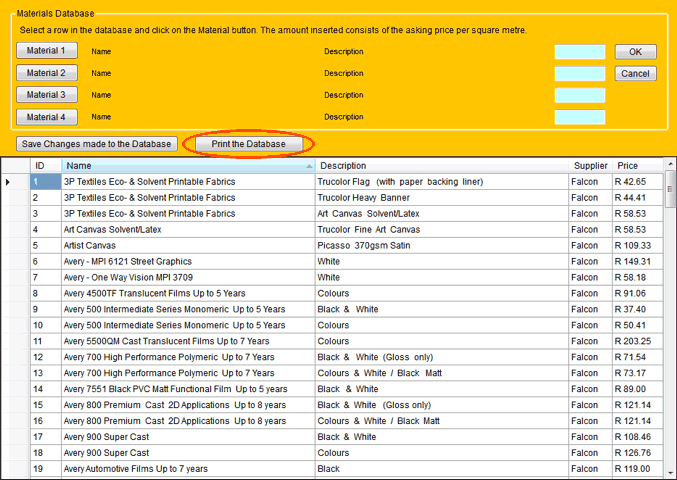Screen dimensions: 677x480
Task: Sort table by Name column header
Action: [x=188, y=166]
